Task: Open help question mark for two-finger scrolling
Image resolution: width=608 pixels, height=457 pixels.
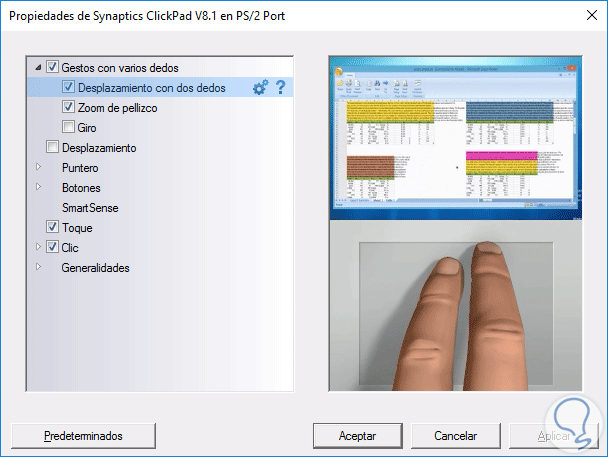Action: click(281, 87)
